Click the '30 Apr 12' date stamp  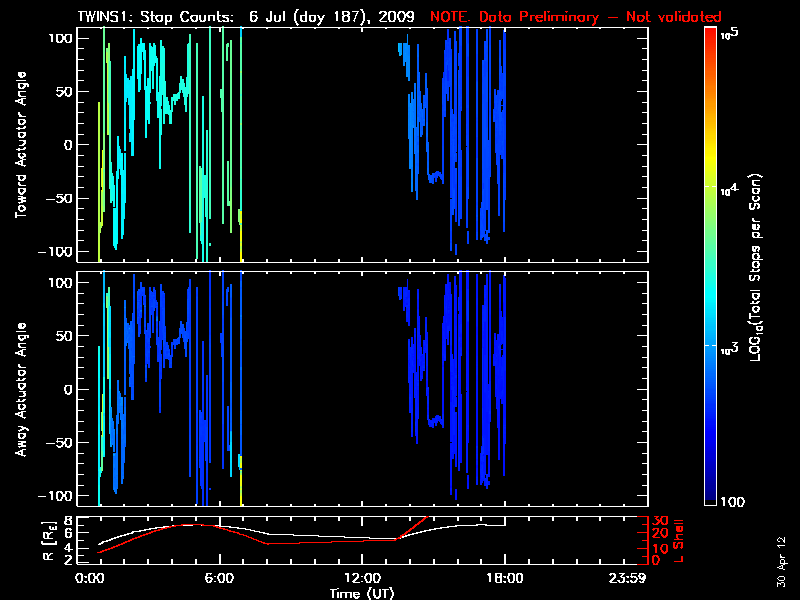click(782, 553)
